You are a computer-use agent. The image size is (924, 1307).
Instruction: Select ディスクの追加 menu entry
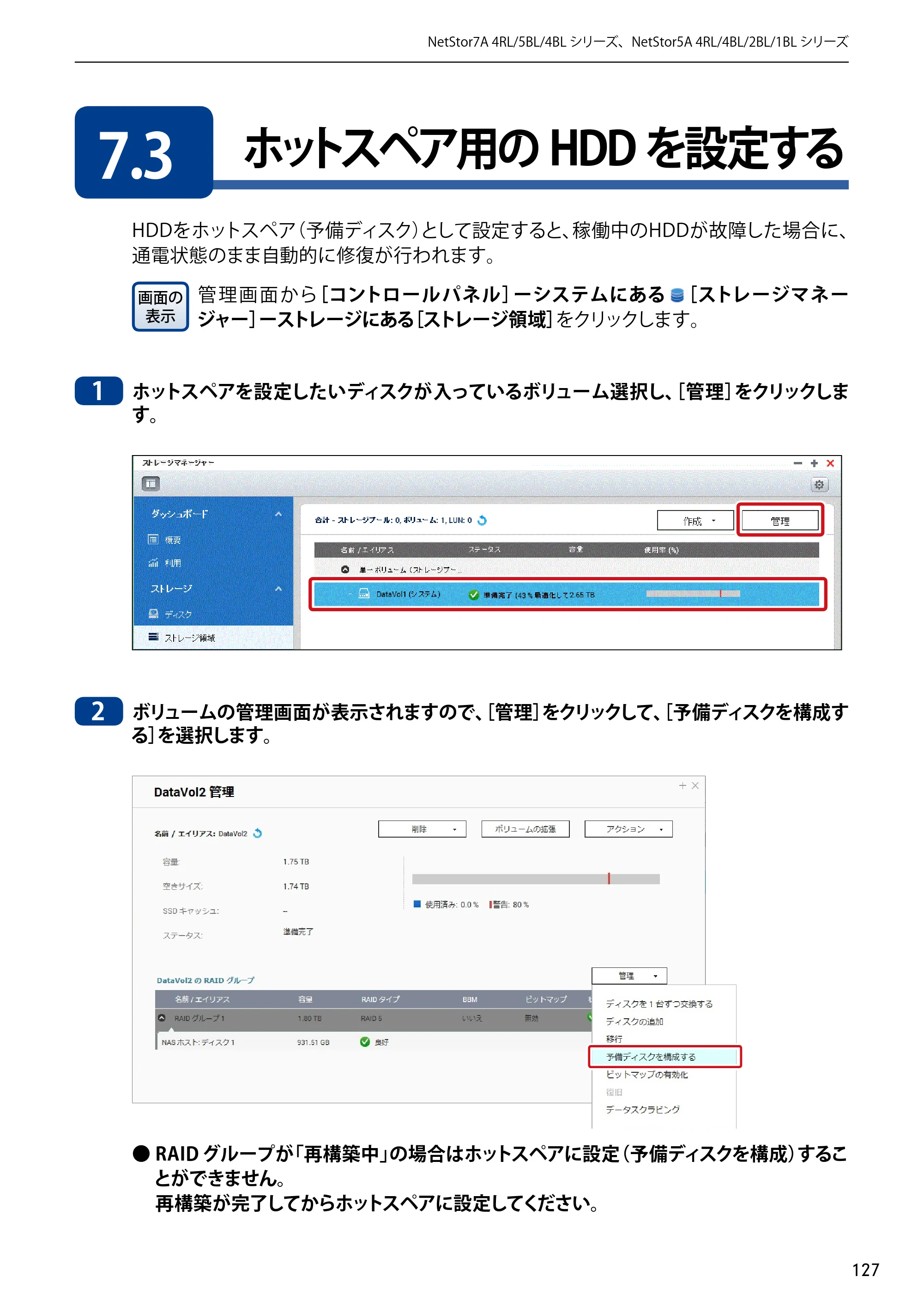point(634,1021)
